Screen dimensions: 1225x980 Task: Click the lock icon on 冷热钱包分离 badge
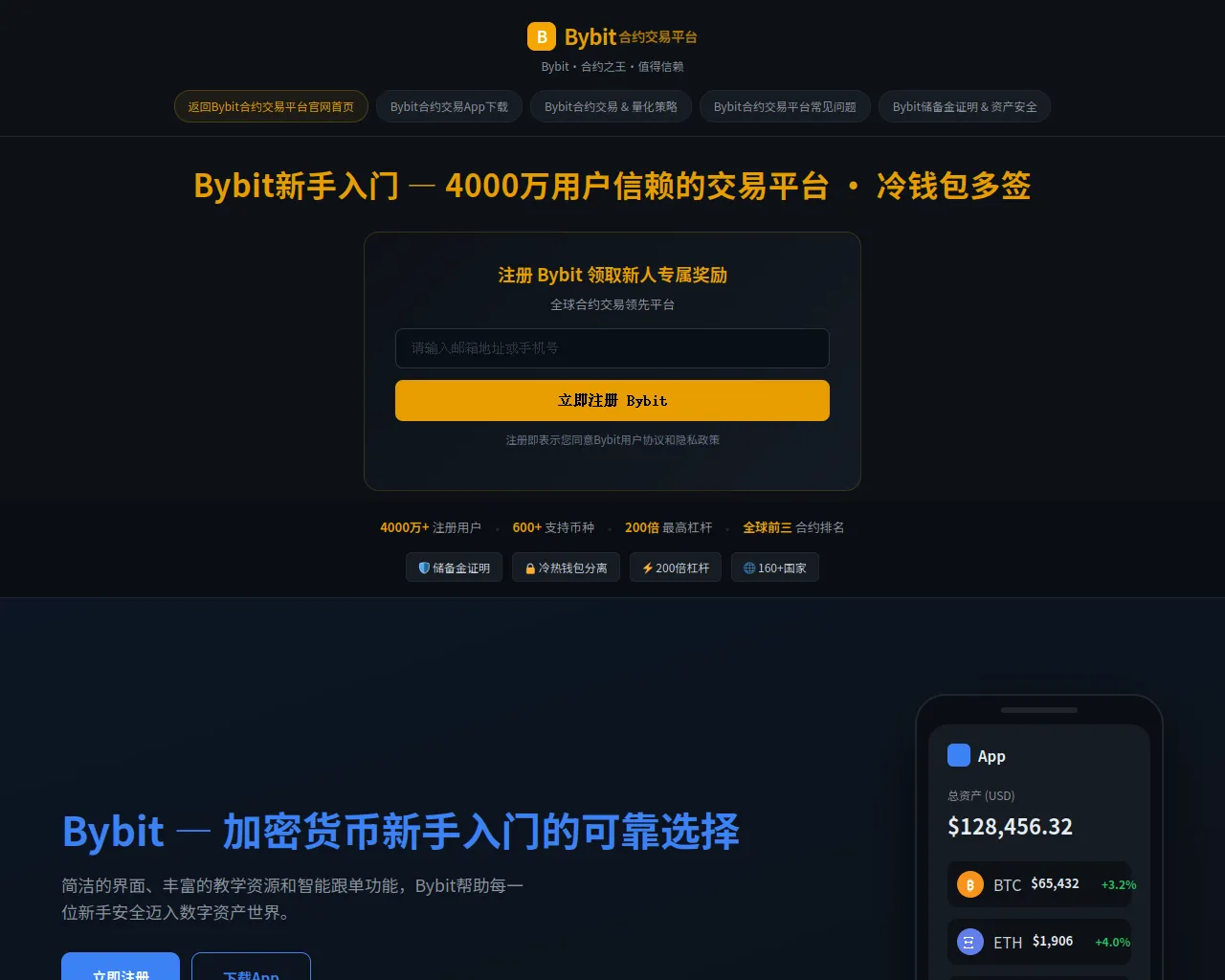530,568
